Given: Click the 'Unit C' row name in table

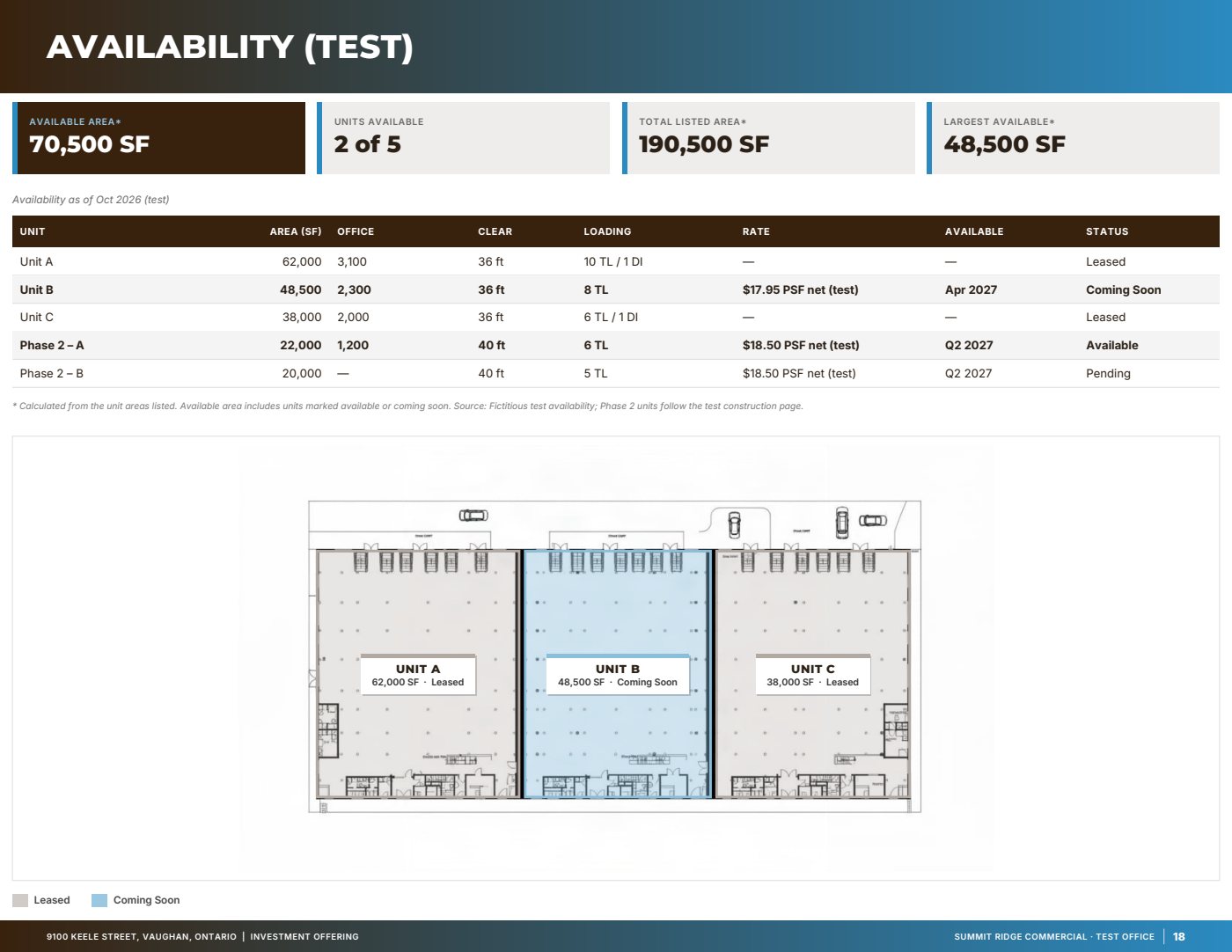Looking at the screenshot, I should (37, 317).
